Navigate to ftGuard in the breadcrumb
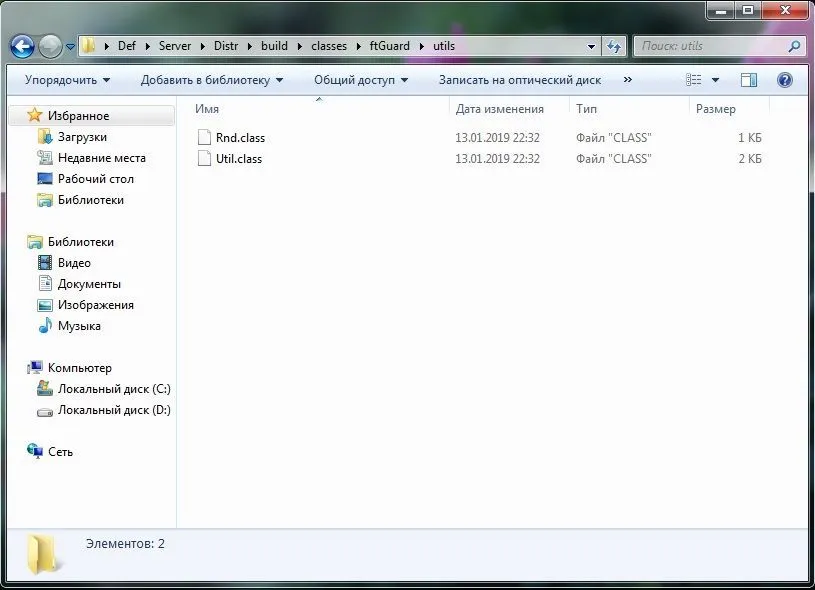 (390, 46)
